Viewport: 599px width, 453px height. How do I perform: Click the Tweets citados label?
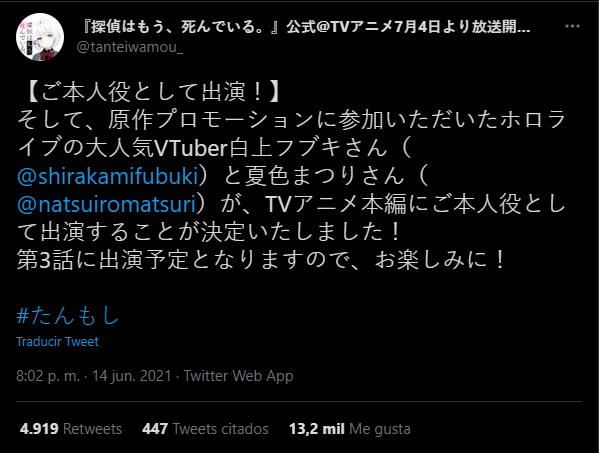221,429
